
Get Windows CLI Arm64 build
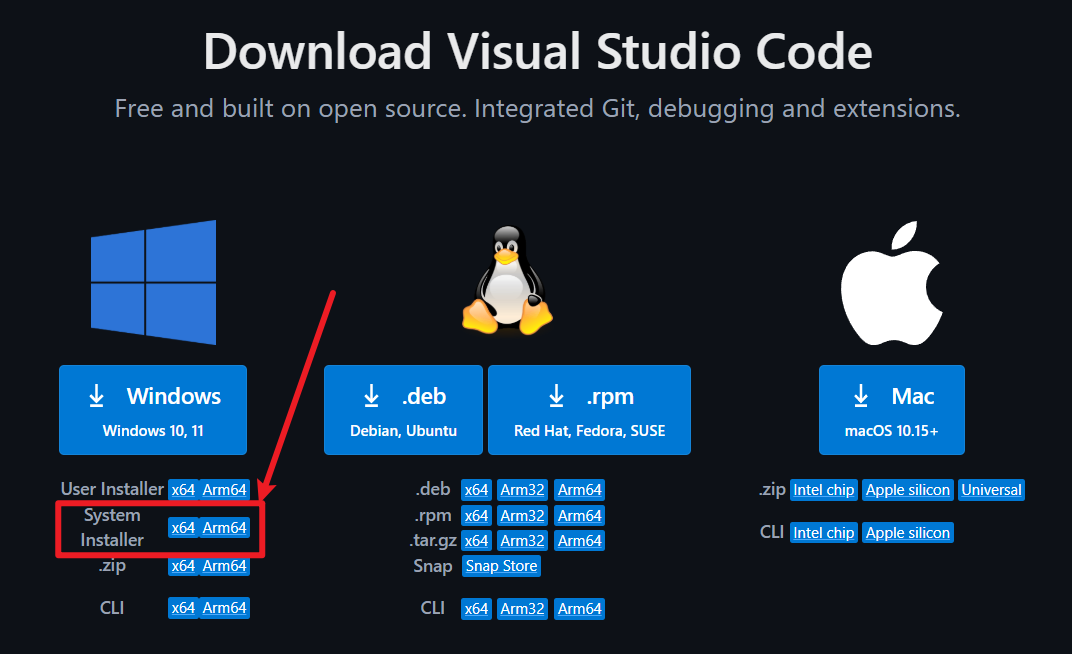coord(224,608)
